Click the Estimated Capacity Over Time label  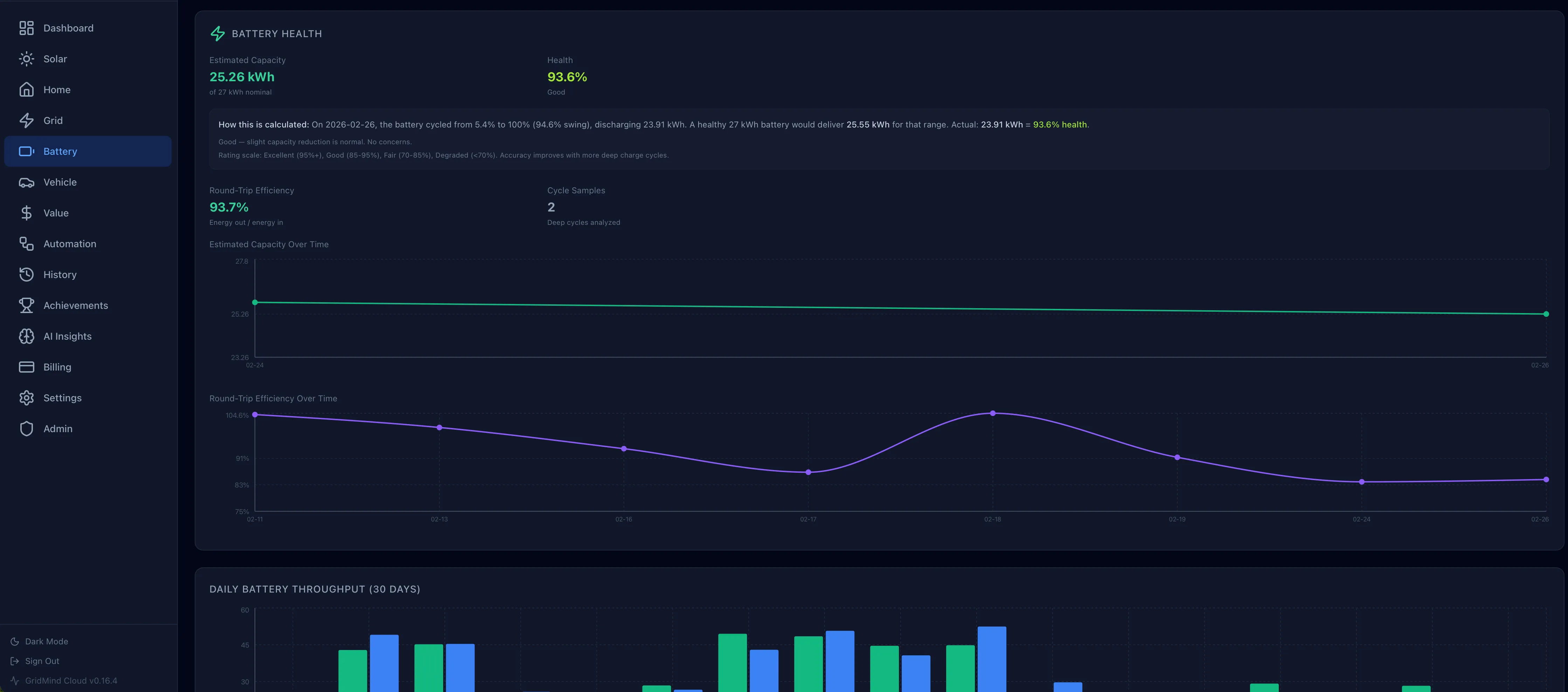269,245
